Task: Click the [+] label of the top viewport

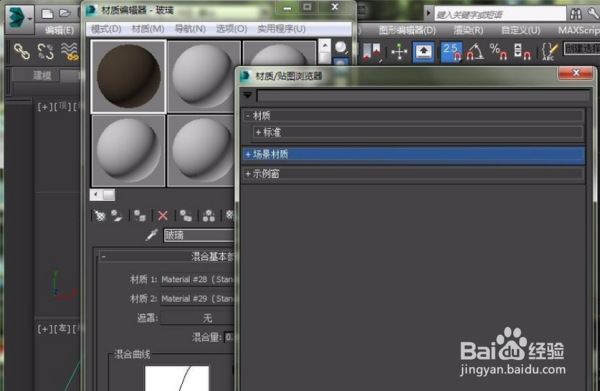Action: 45,107
